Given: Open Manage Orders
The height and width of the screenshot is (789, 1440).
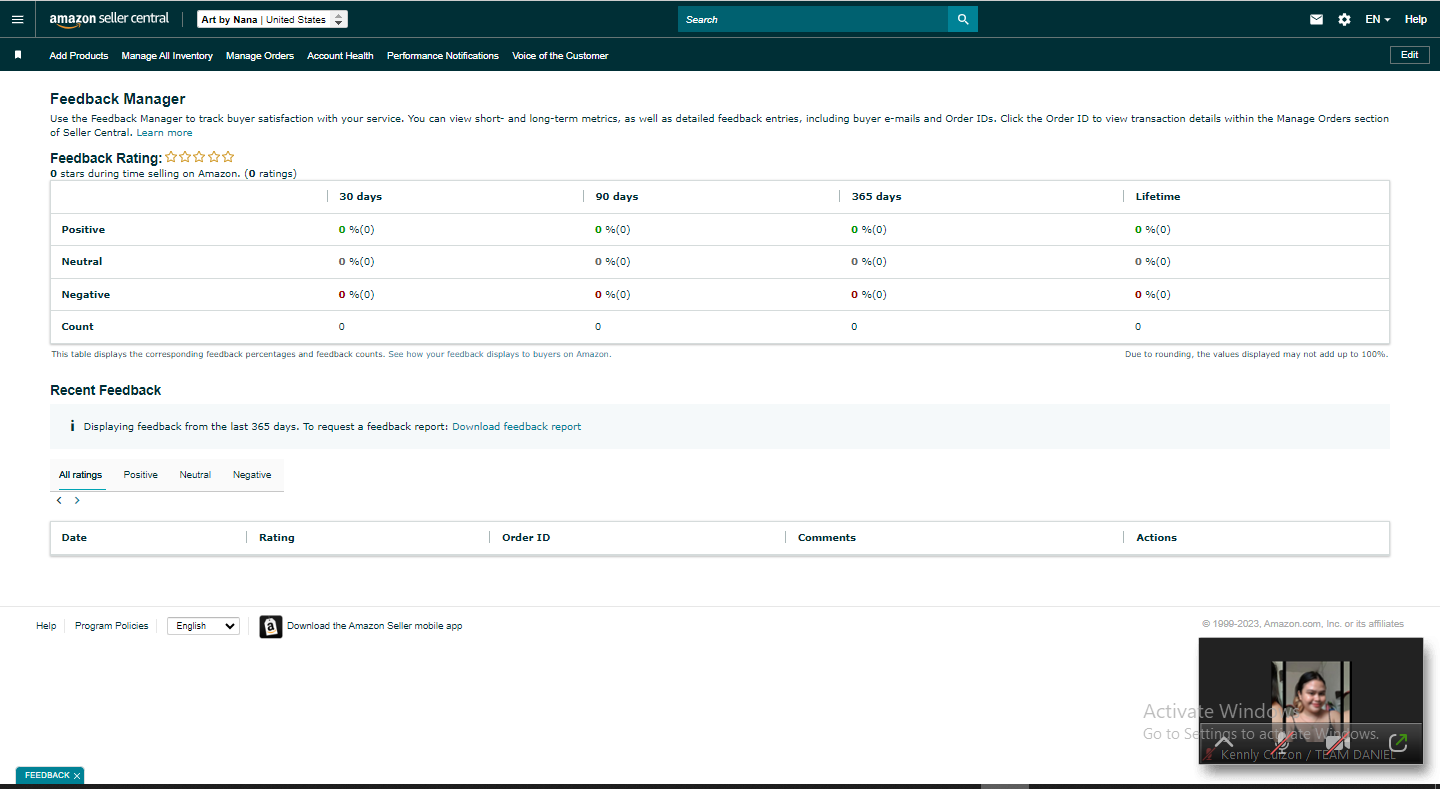Looking at the screenshot, I should click(x=260, y=56).
